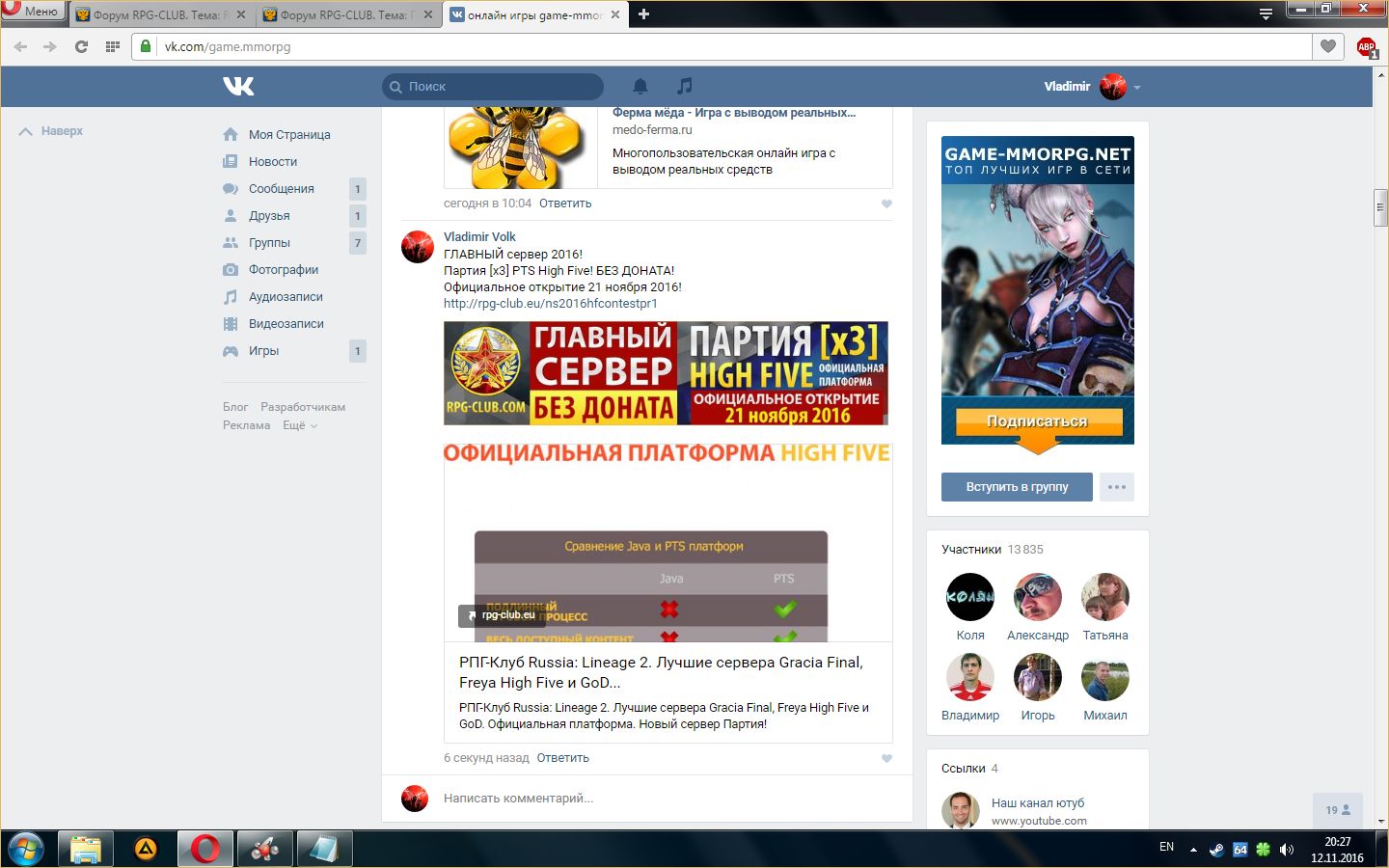Open the three-dots group actions menu

(x=1116, y=487)
